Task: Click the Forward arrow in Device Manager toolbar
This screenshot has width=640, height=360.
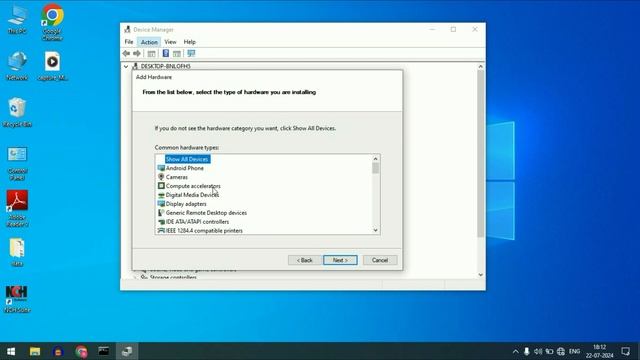Action: point(137,53)
